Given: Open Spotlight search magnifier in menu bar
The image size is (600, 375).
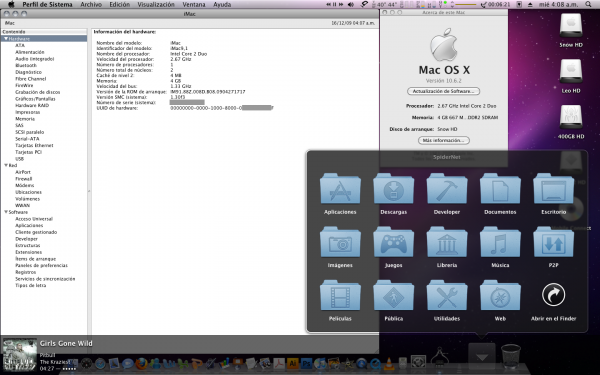Looking at the screenshot, I should [x=588, y=5].
